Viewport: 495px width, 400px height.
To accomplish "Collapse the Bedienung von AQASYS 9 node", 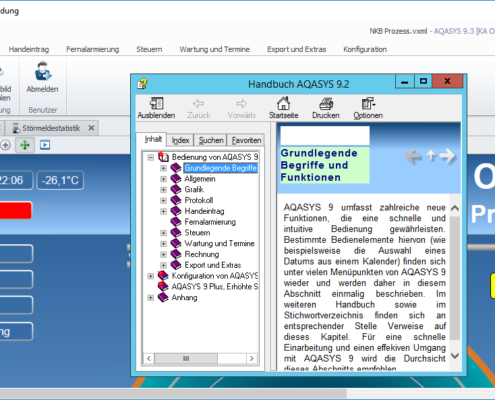I will click(x=151, y=157).
